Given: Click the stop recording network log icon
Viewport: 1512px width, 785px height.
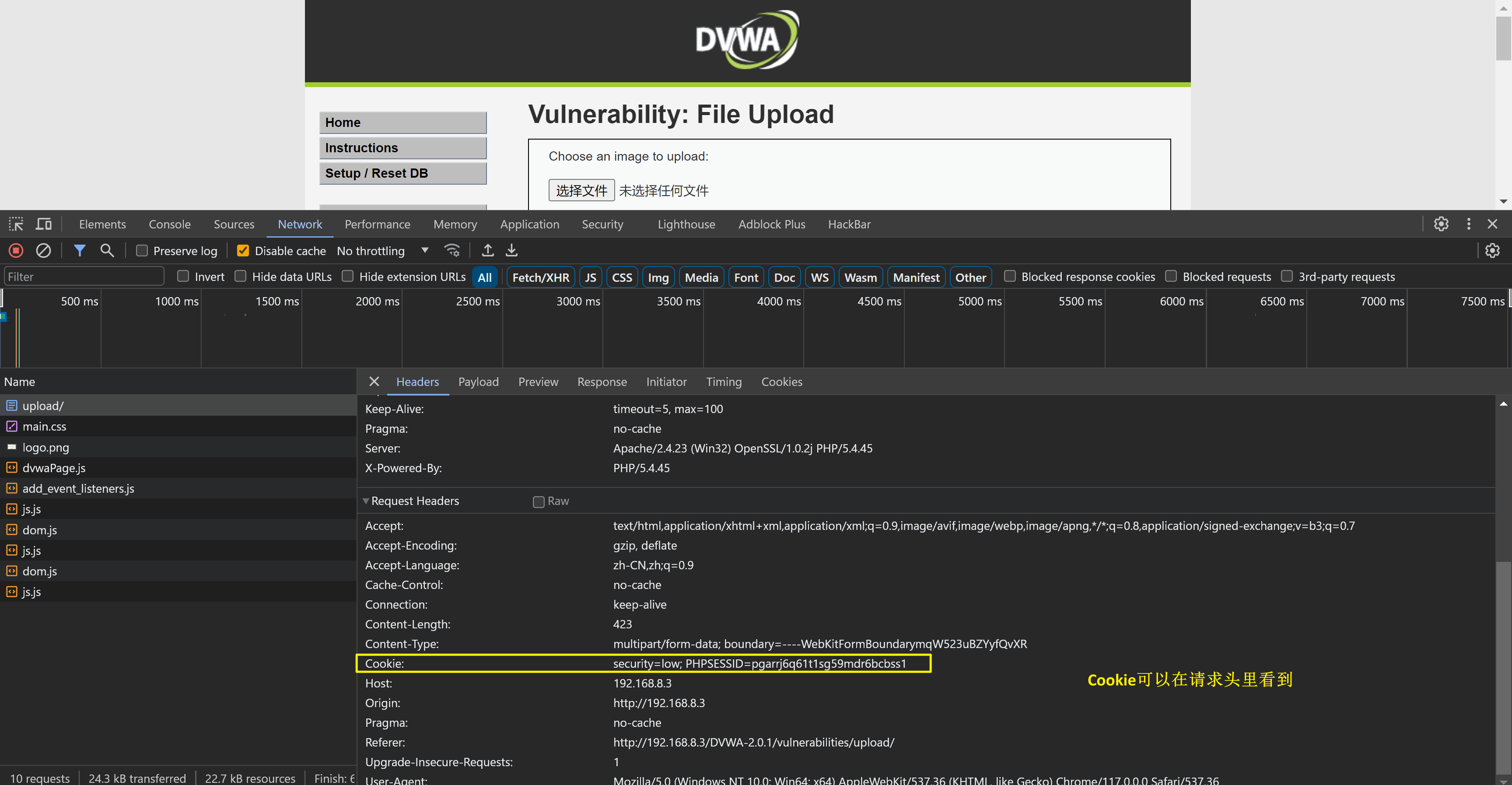Looking at the screenshot, I should 16,251.
